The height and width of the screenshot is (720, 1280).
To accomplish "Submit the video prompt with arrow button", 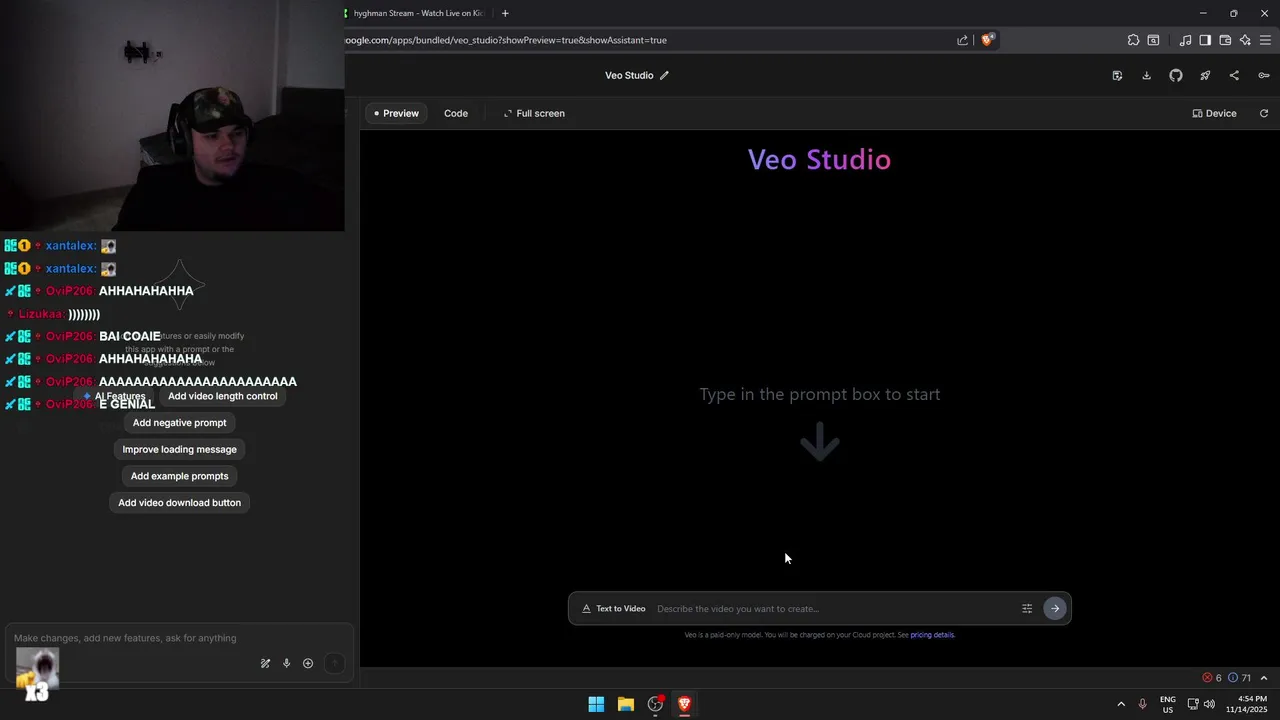I will click(1055, 608).
